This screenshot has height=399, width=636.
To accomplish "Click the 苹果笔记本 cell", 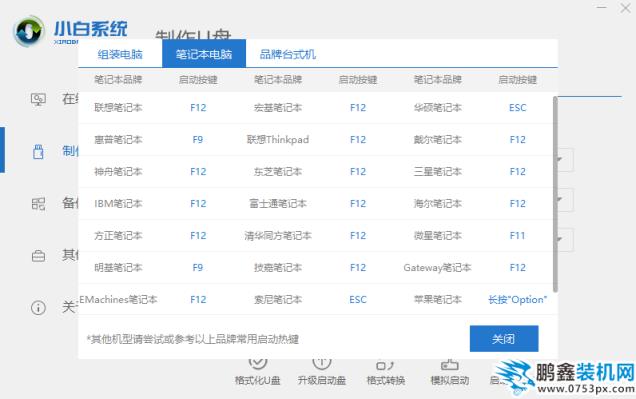I will tap(438, 300).
